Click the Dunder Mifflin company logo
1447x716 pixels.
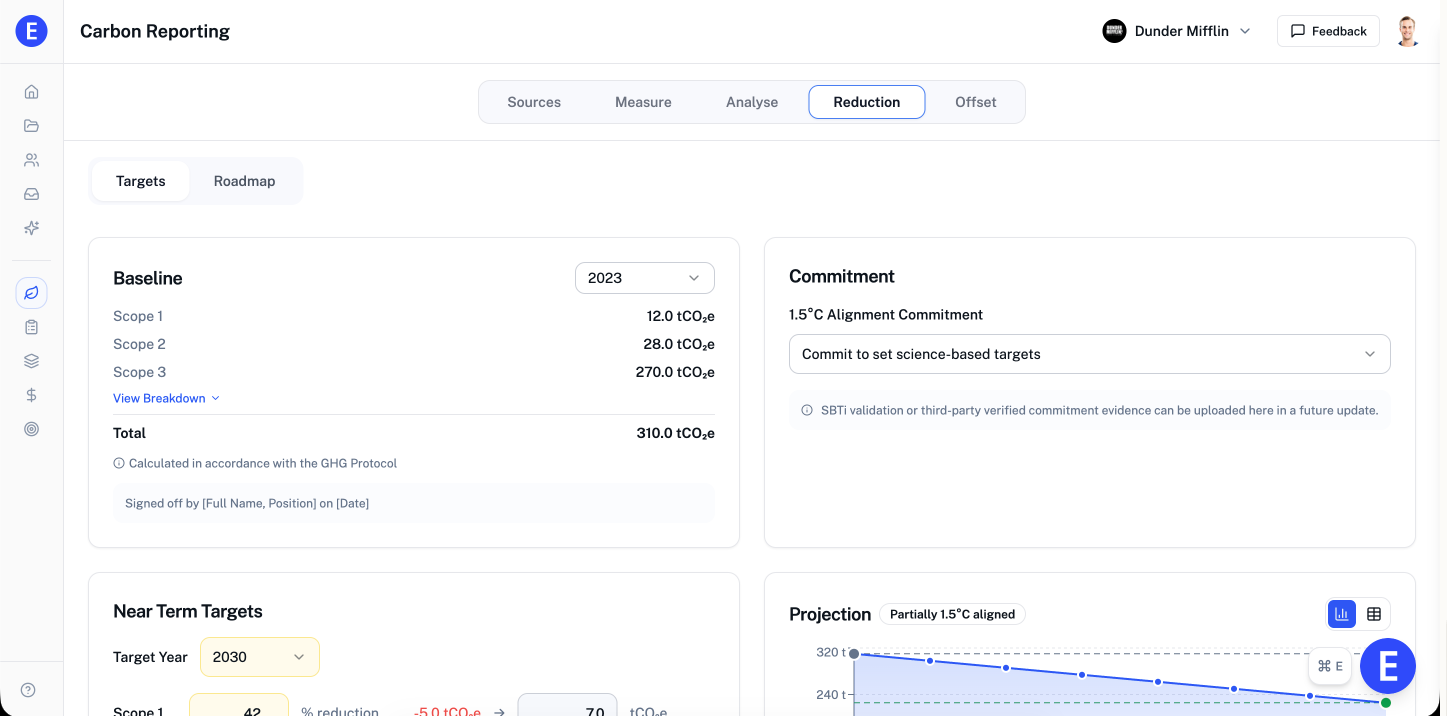coord(1114,31)
